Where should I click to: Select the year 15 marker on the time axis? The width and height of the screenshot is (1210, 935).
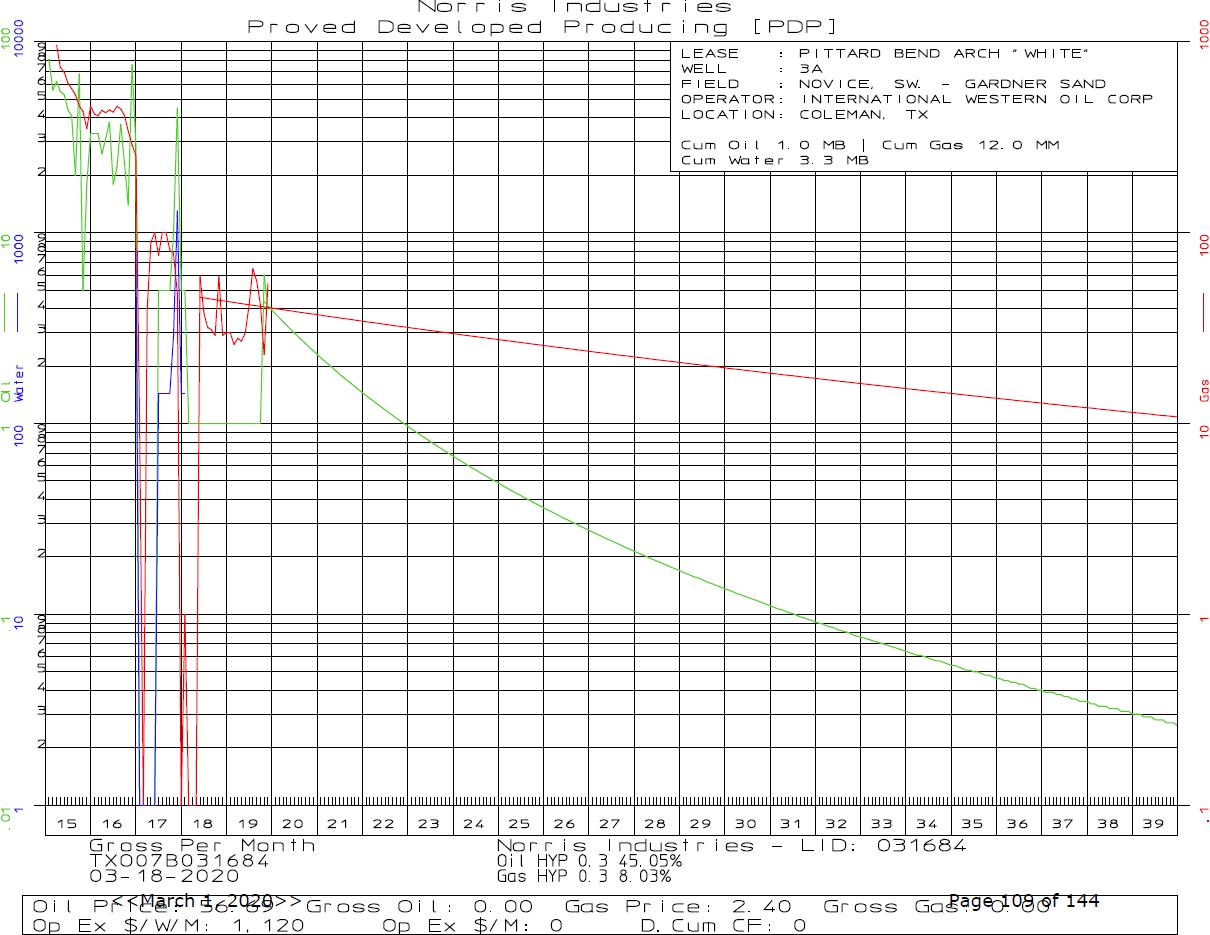tap(67, 823)
